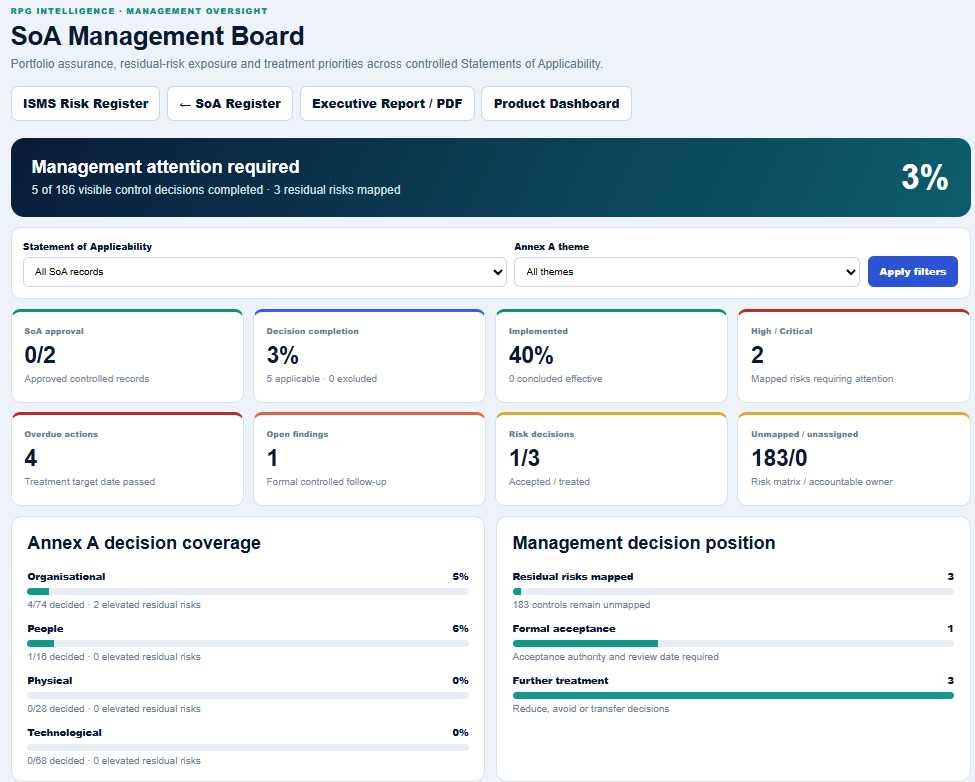Click 'Acceptance authority and review date required'
Image resolution: width=975 pixels, height=782 pixels.
pos(616,657)
